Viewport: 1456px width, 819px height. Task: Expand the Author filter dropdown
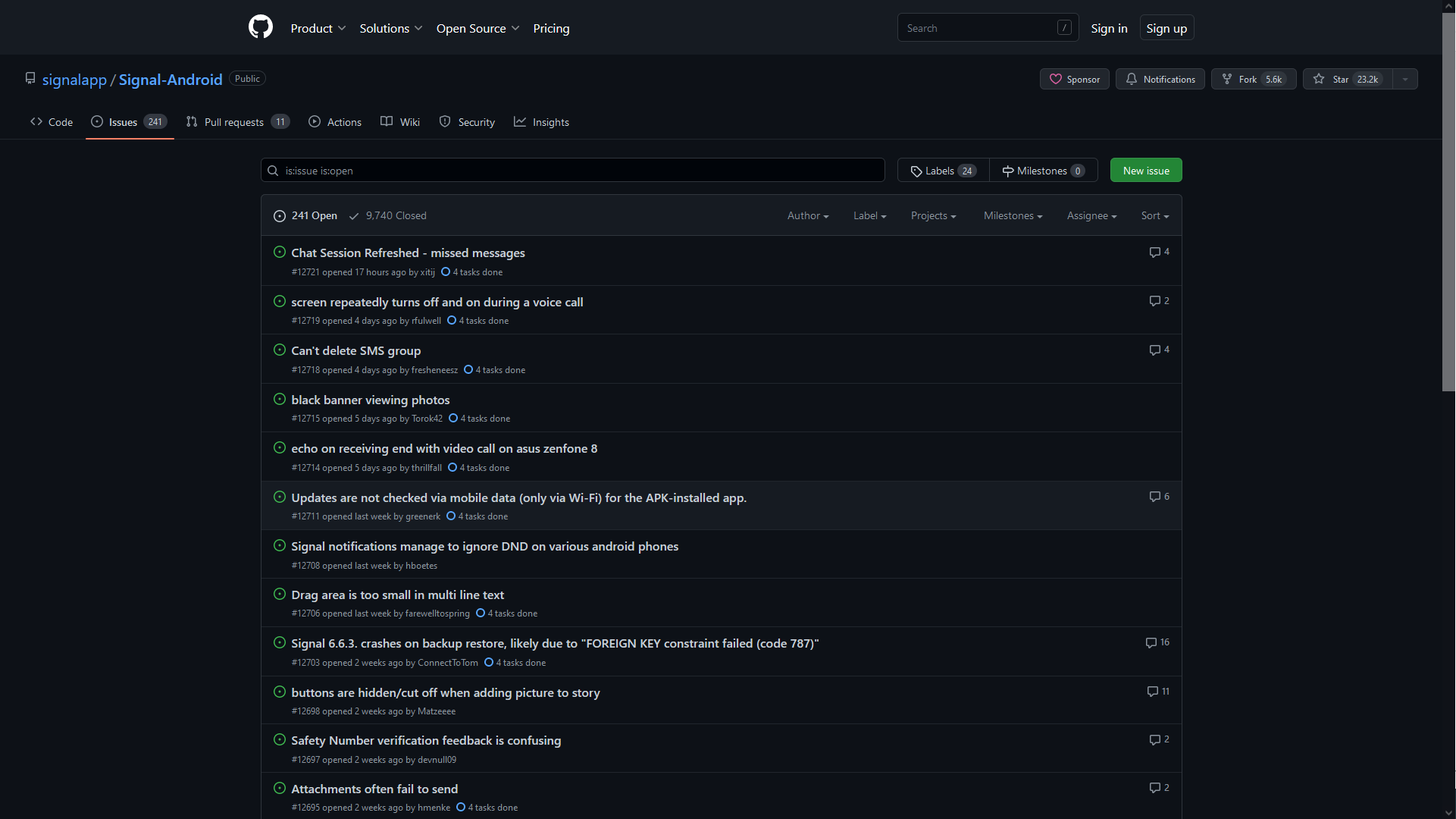click(x=807, y=215)
